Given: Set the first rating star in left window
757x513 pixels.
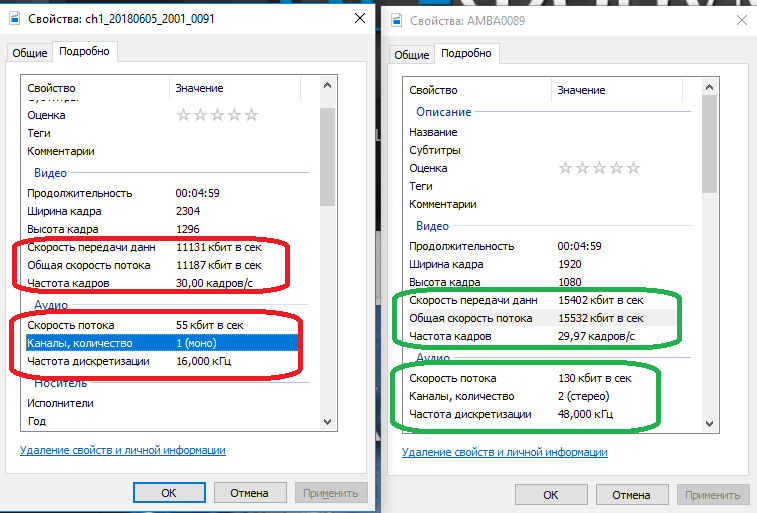Looking at the screenshot, I should click(x=184, y=115).
